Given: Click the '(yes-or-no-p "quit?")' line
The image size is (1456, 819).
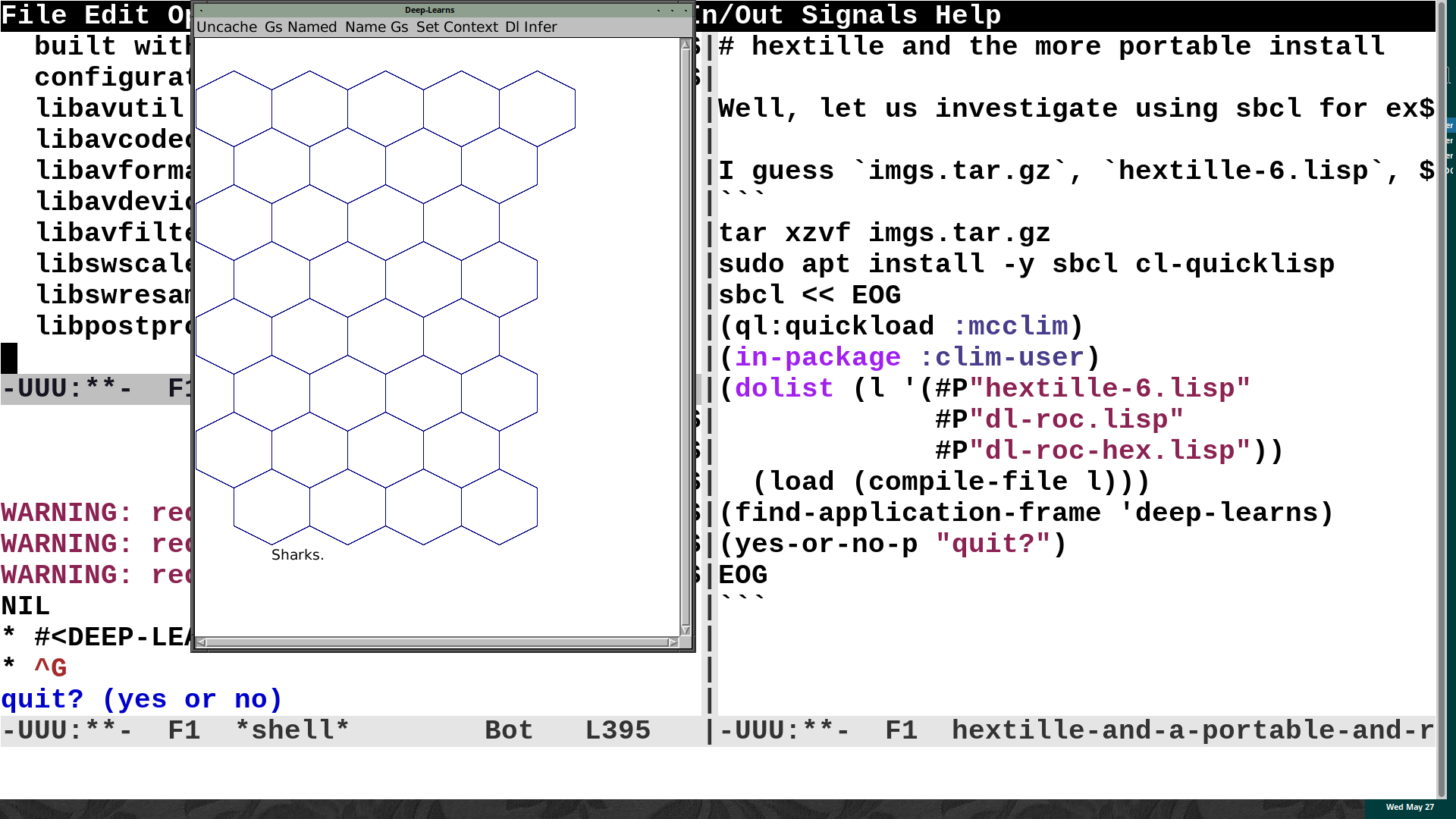Looking at the screenshot, I should (x=893, y=544).
